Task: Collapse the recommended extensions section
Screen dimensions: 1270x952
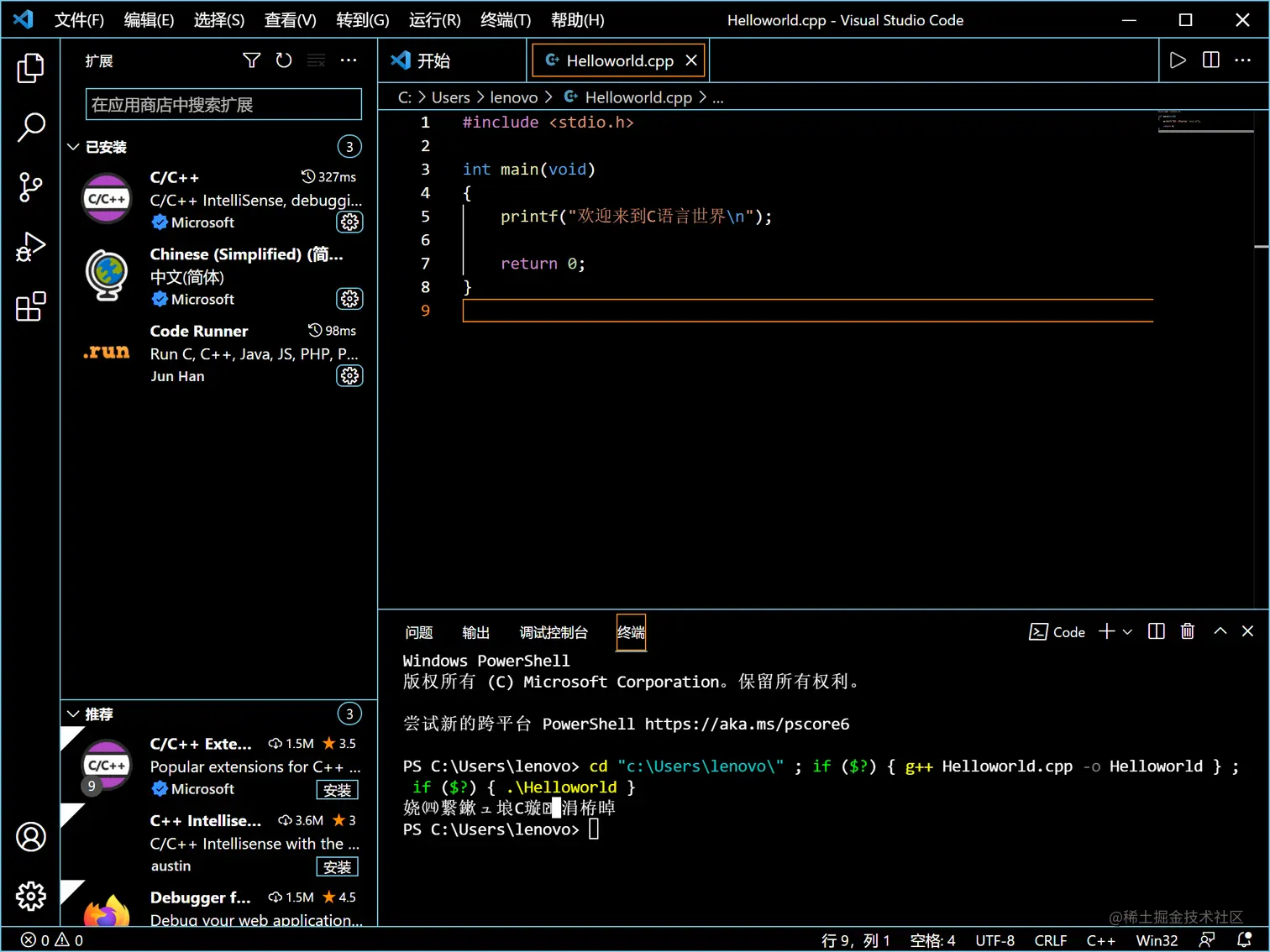Action: [x=74, y=714]
